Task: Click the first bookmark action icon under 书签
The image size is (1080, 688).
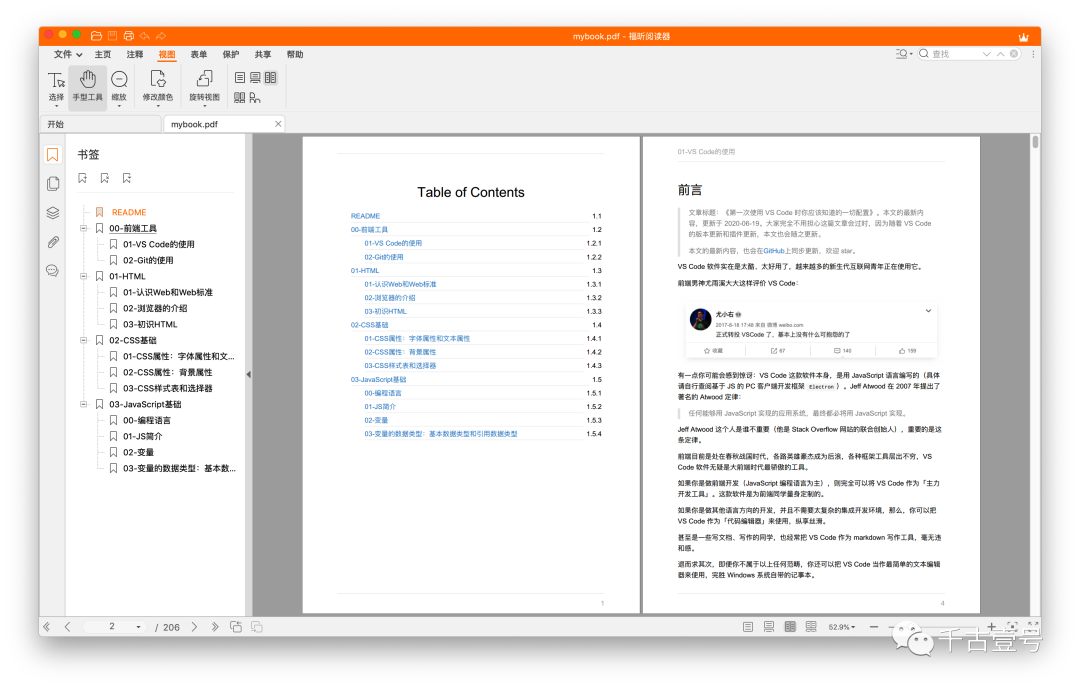Action: pos(83,178)
